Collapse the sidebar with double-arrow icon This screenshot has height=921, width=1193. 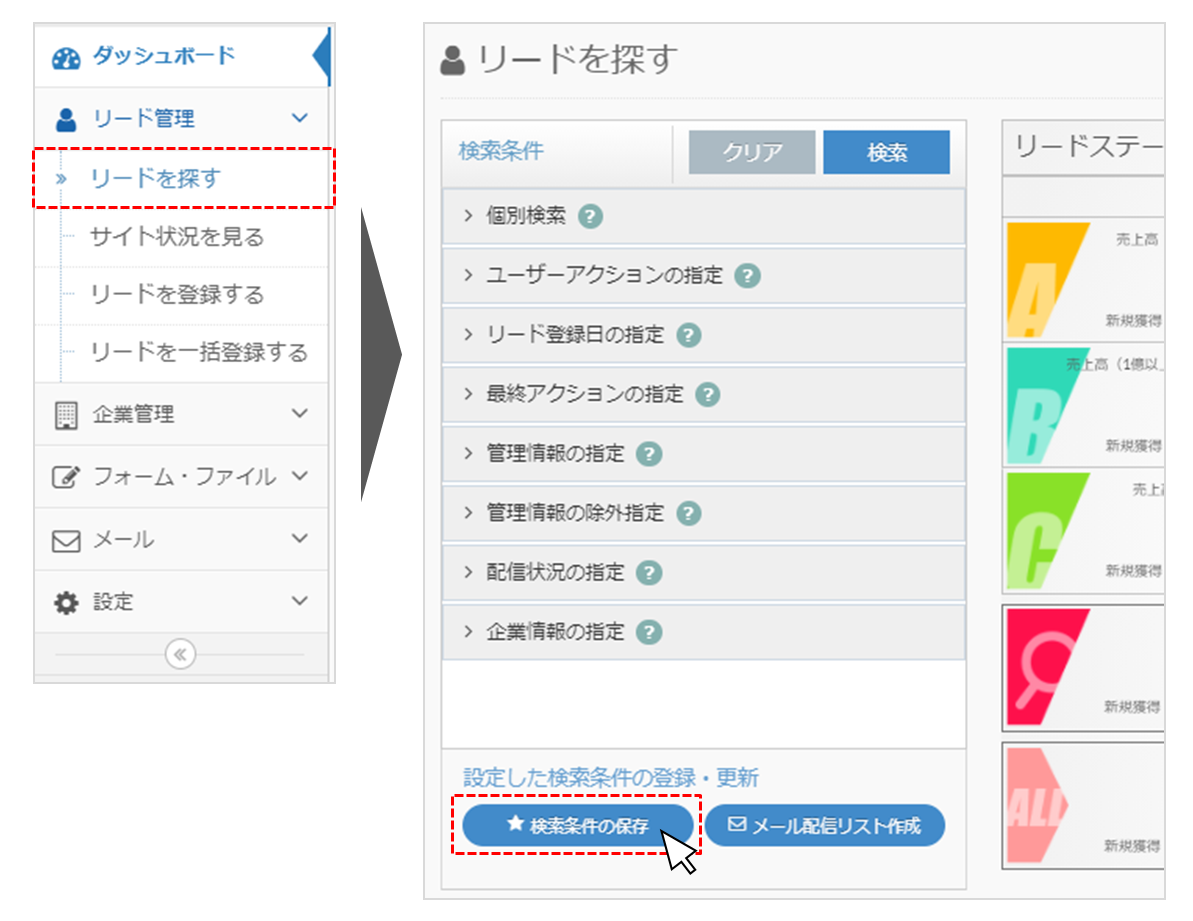[x=180, y=654]
